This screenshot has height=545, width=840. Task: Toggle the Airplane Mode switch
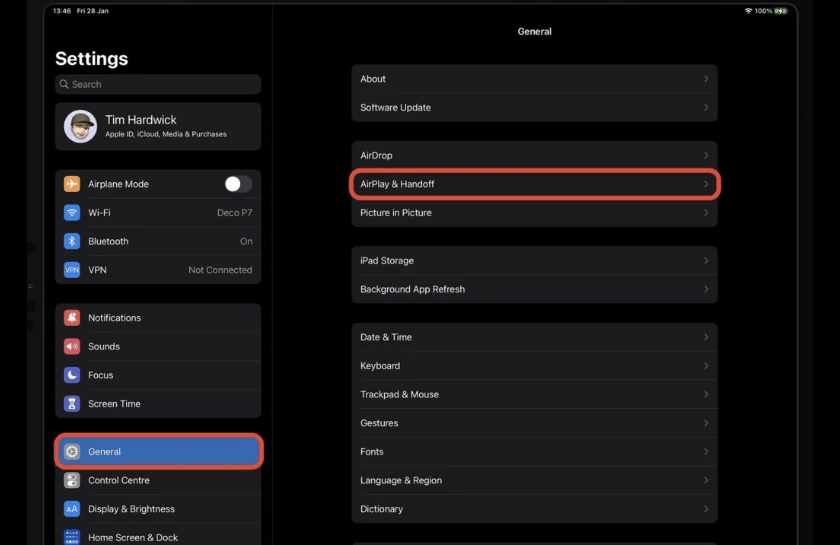pos(238,184)
